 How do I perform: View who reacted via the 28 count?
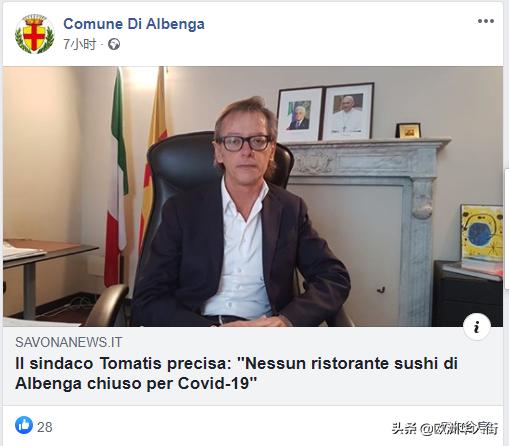tap(45, 427)
